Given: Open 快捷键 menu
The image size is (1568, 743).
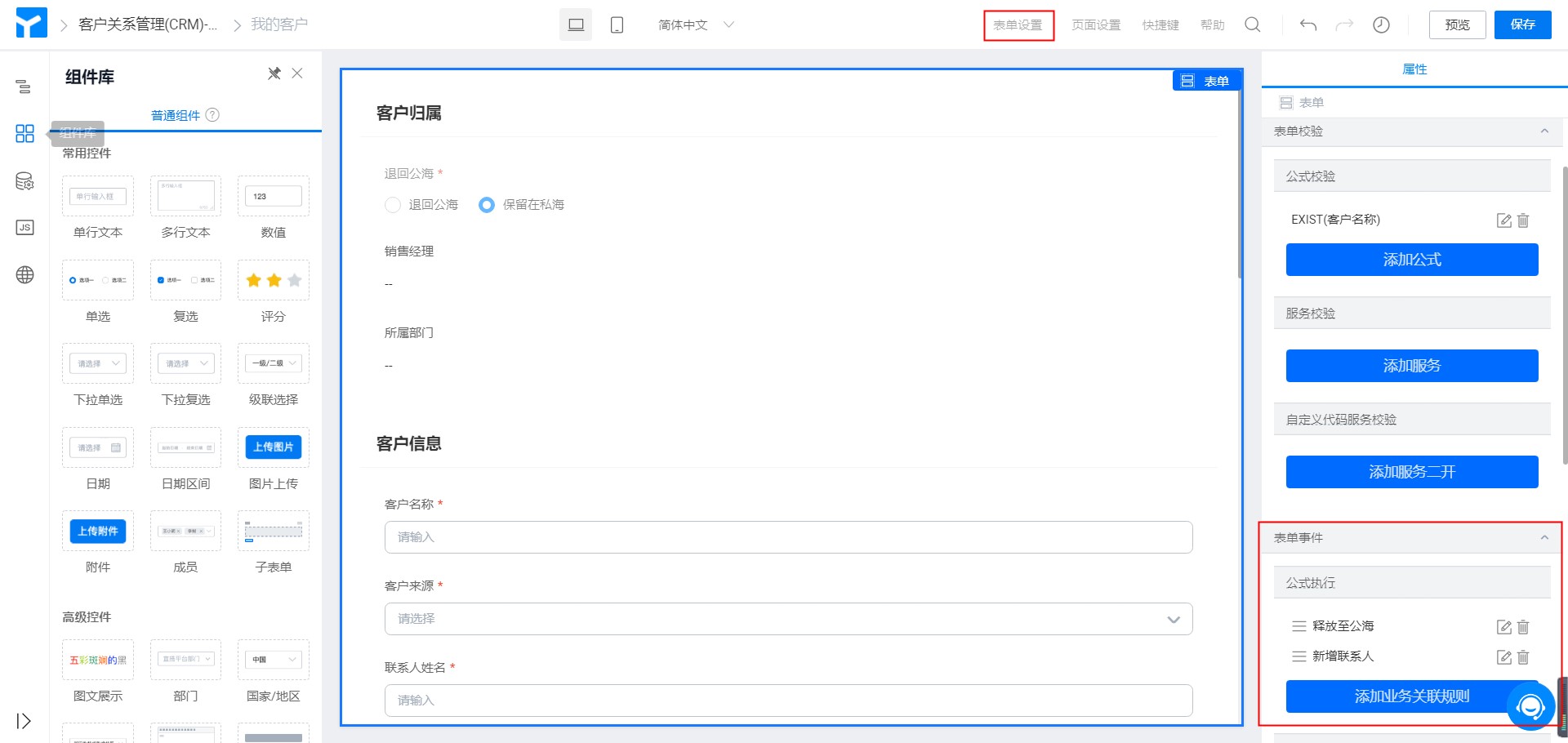Looking at the screenshot, I should click(1160, 25).
